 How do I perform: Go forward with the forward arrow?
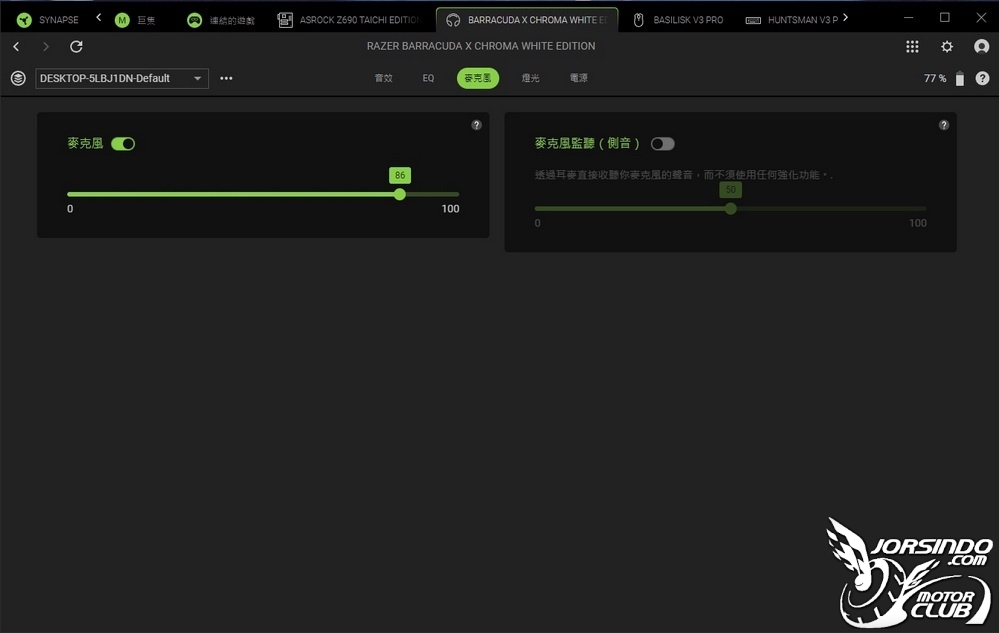tap(45, 46)
